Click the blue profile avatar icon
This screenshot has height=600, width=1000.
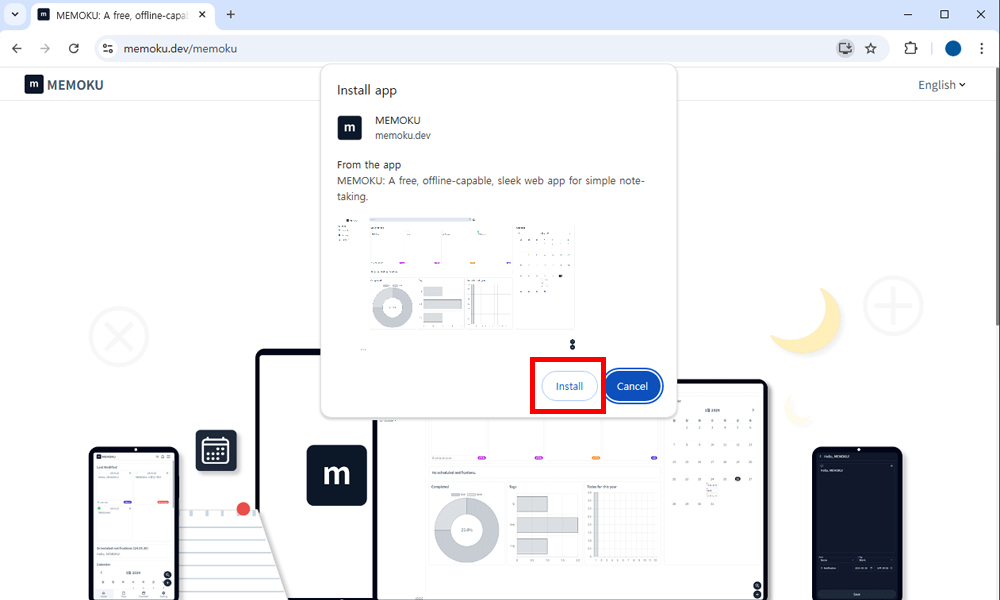(953, 48)
